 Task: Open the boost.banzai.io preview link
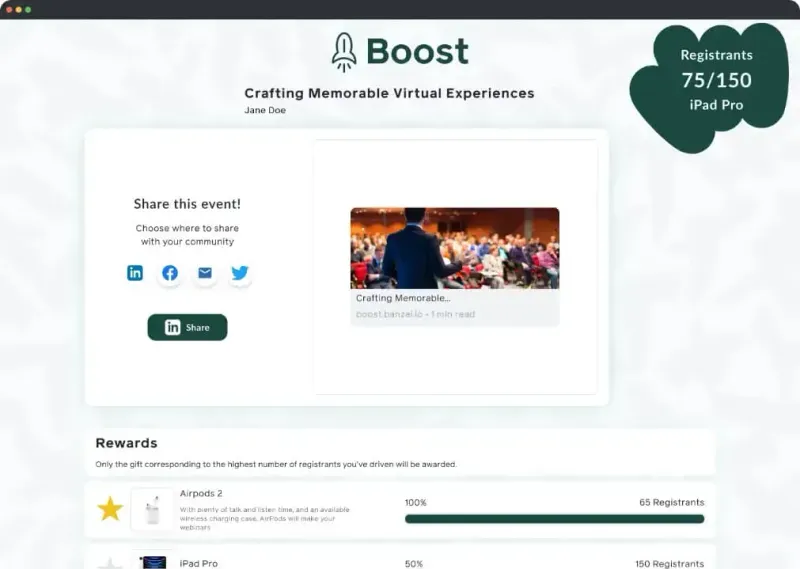(415, 314)
